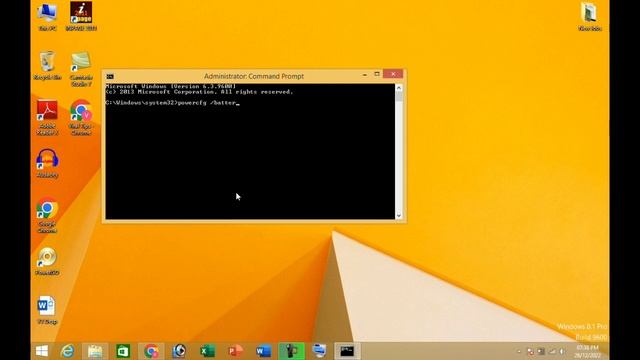
Task: Launch Internet Explorer from the taskbar
Action: point(67,351)
